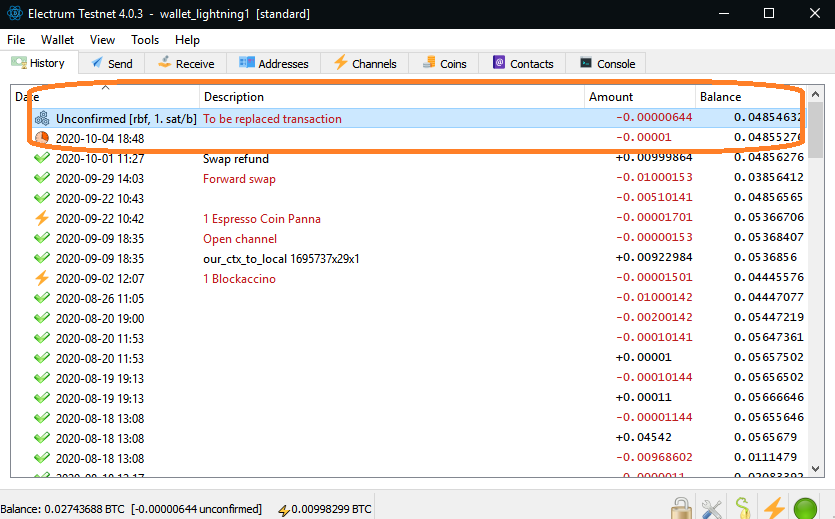Click lightning icon on 2020-09-22 10:42 row
This screenshot has width=835, height=519.
[x=42, y=218]
